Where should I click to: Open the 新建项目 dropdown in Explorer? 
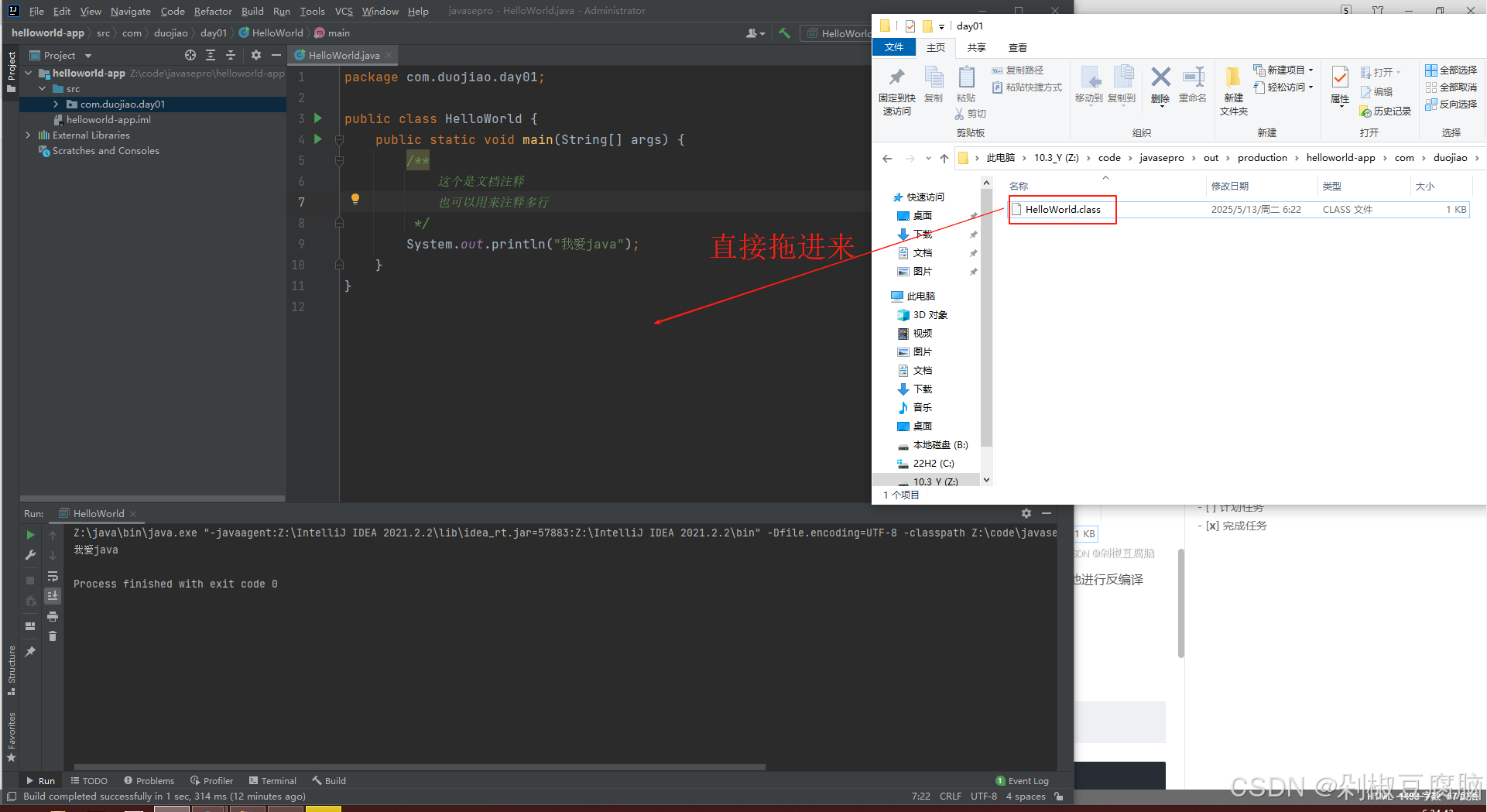(x=1283, y=70)
